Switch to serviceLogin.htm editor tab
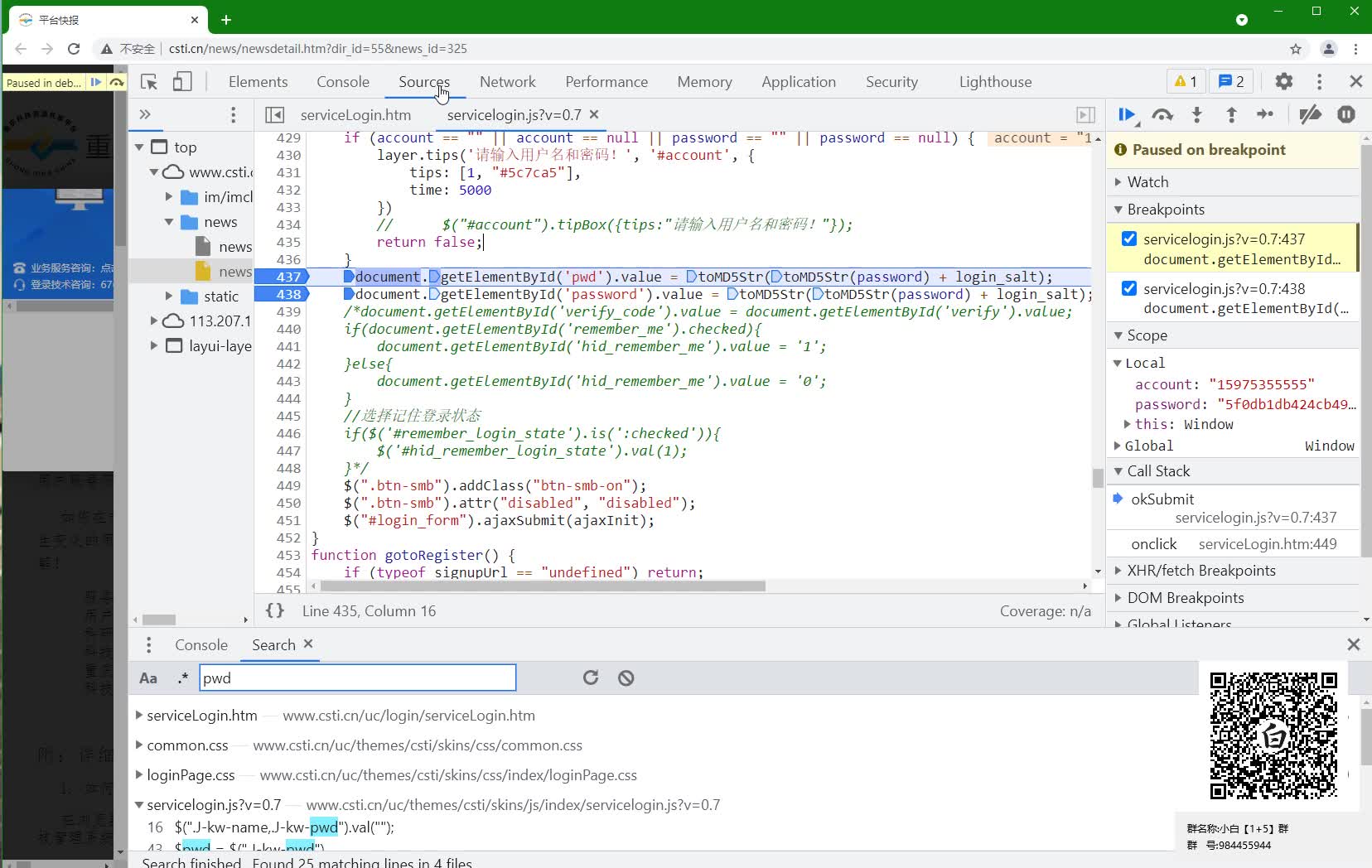This screenshot has width=1372, height=868. coord(355,115)
